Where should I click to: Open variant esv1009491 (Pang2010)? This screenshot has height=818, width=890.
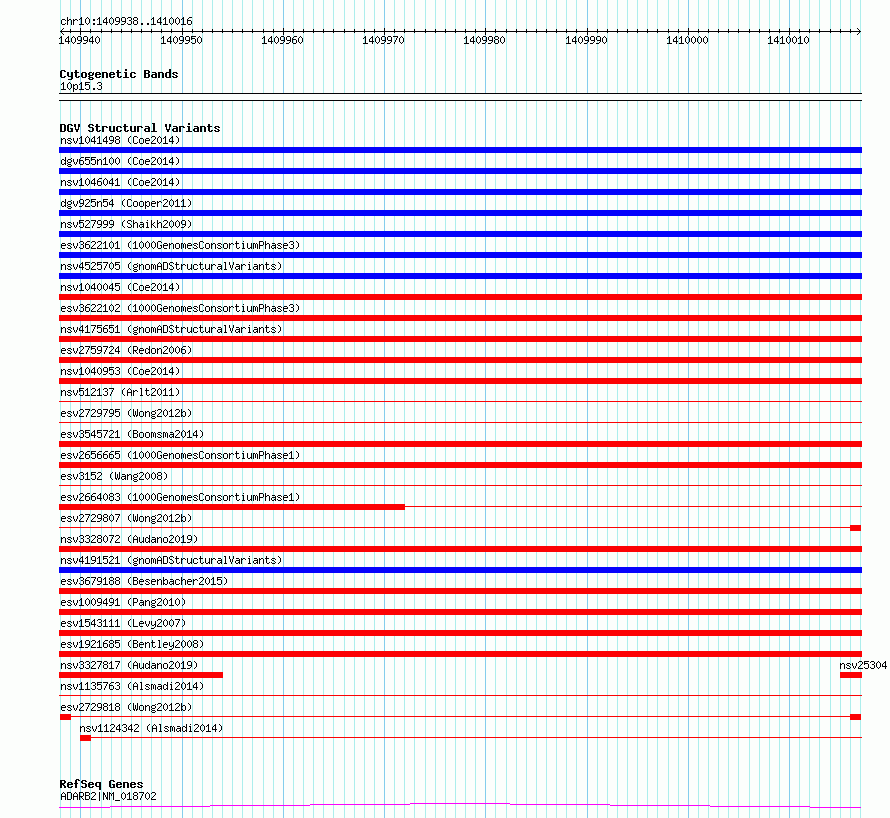pos(123,602)
